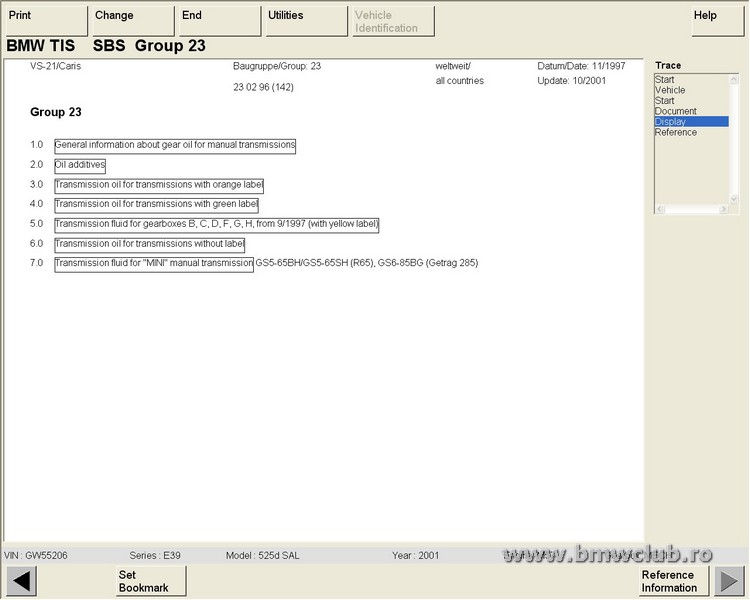The height and width of the screenshot is (600, 750).
Task: Open MINI manual transmission fluid link
Action: point(154,264)
